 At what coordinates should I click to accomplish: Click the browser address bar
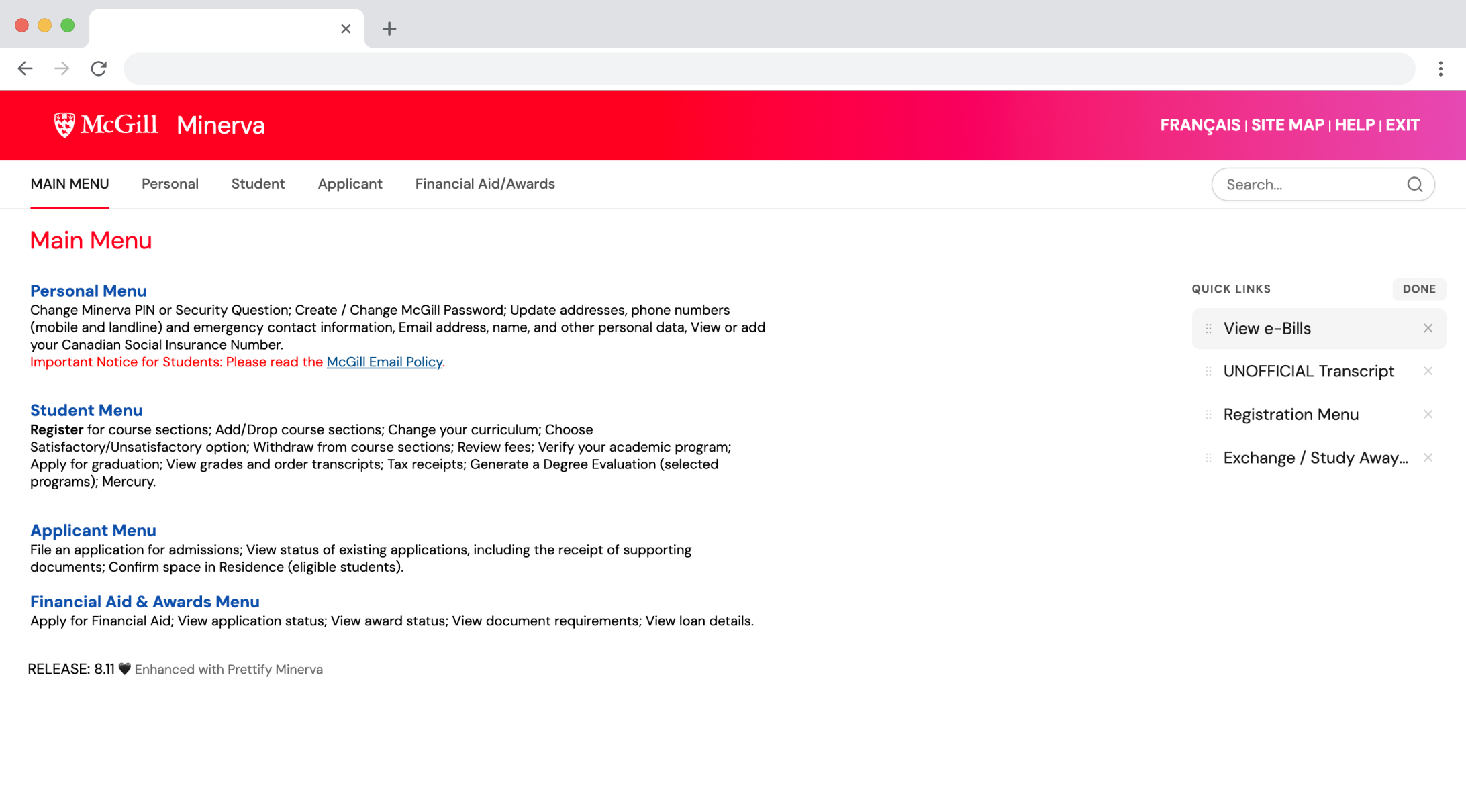(x=769, y=68)
